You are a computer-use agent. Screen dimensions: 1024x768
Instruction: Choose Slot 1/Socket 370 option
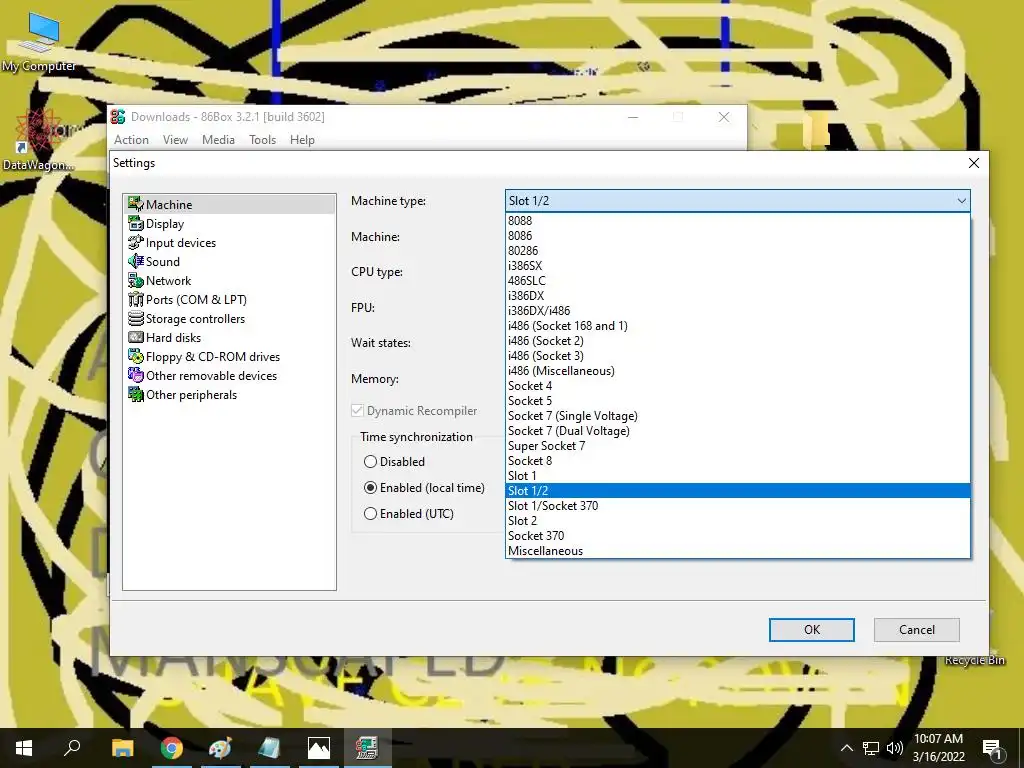[x=738, y=506]
